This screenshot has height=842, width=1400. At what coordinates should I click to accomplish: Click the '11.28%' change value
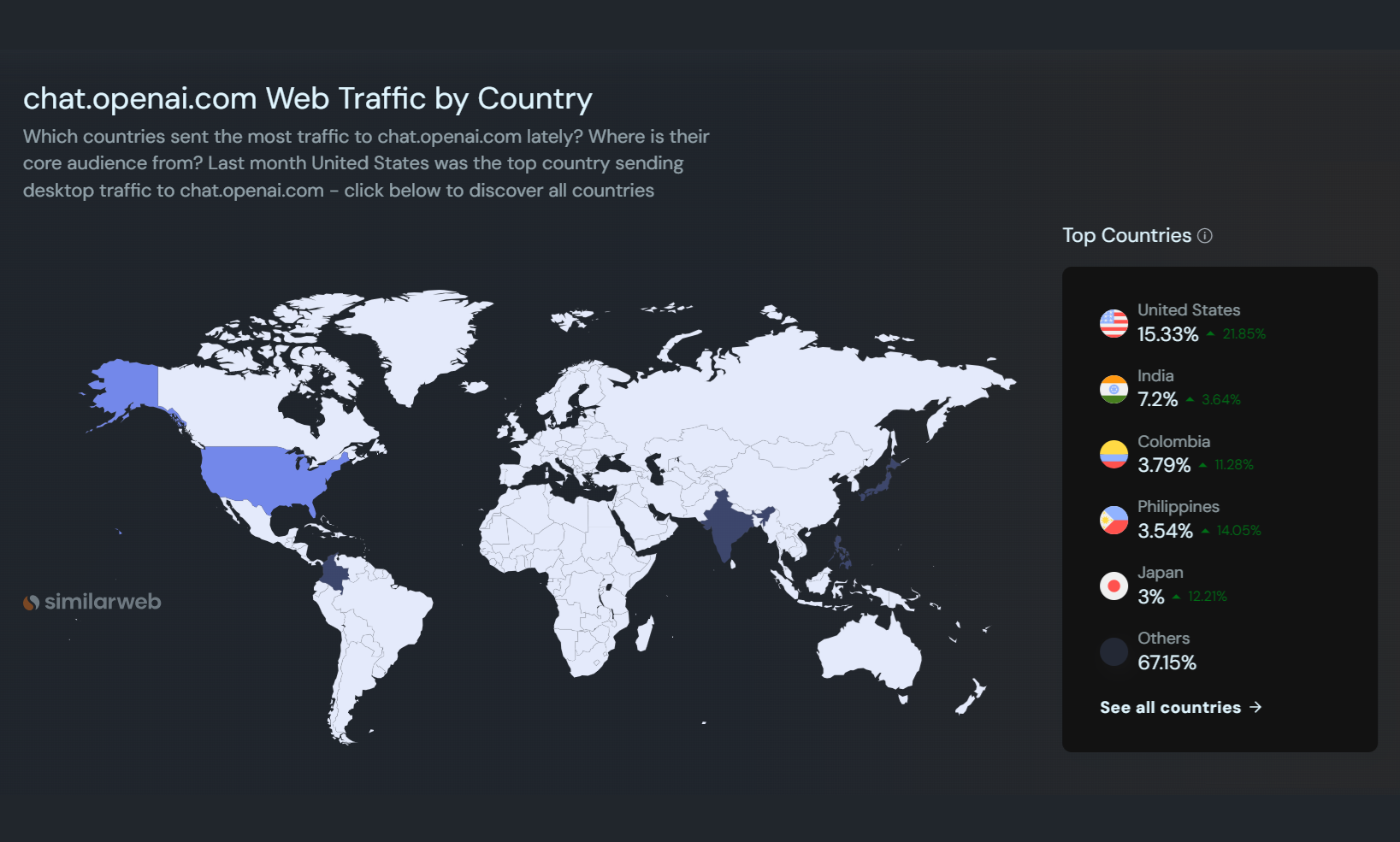click(x=1234, y=465)
